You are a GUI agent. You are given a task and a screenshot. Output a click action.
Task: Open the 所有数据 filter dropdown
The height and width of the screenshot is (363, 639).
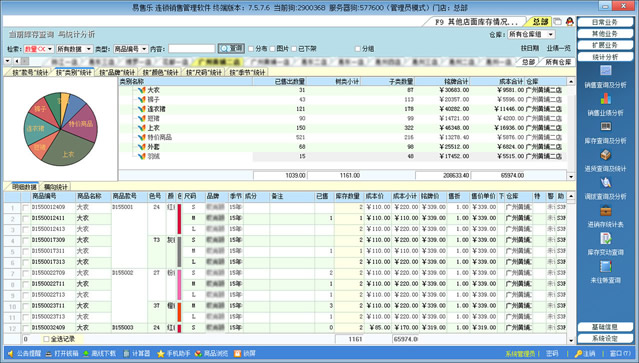[x=75, y=49]
